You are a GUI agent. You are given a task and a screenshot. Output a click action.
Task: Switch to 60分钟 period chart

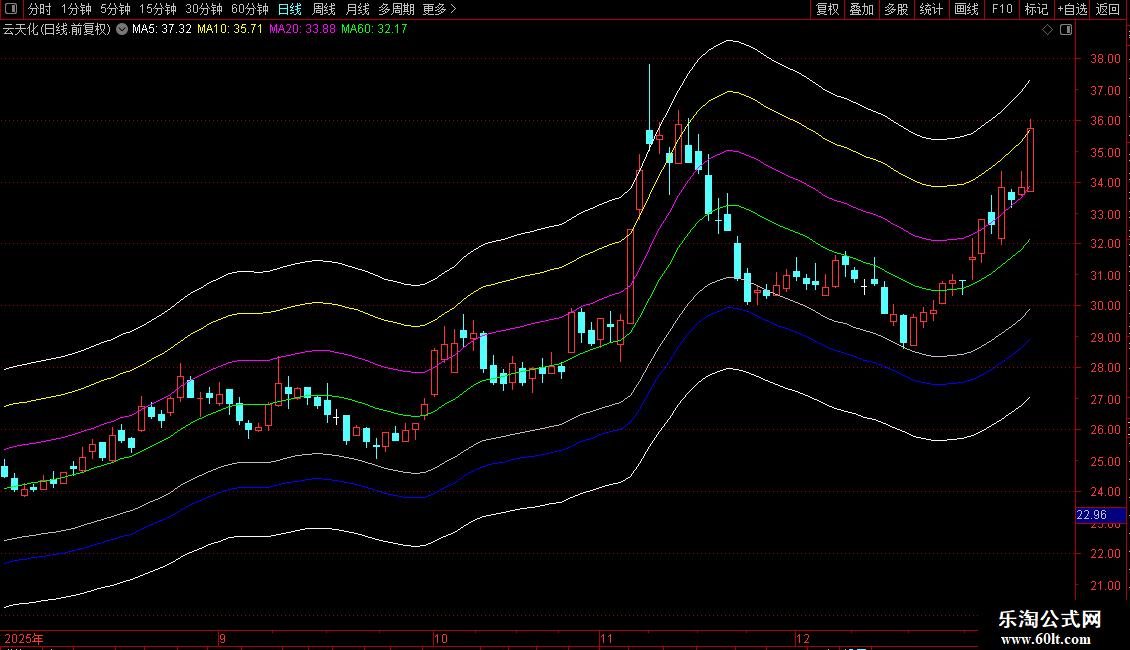coord(249,9)
